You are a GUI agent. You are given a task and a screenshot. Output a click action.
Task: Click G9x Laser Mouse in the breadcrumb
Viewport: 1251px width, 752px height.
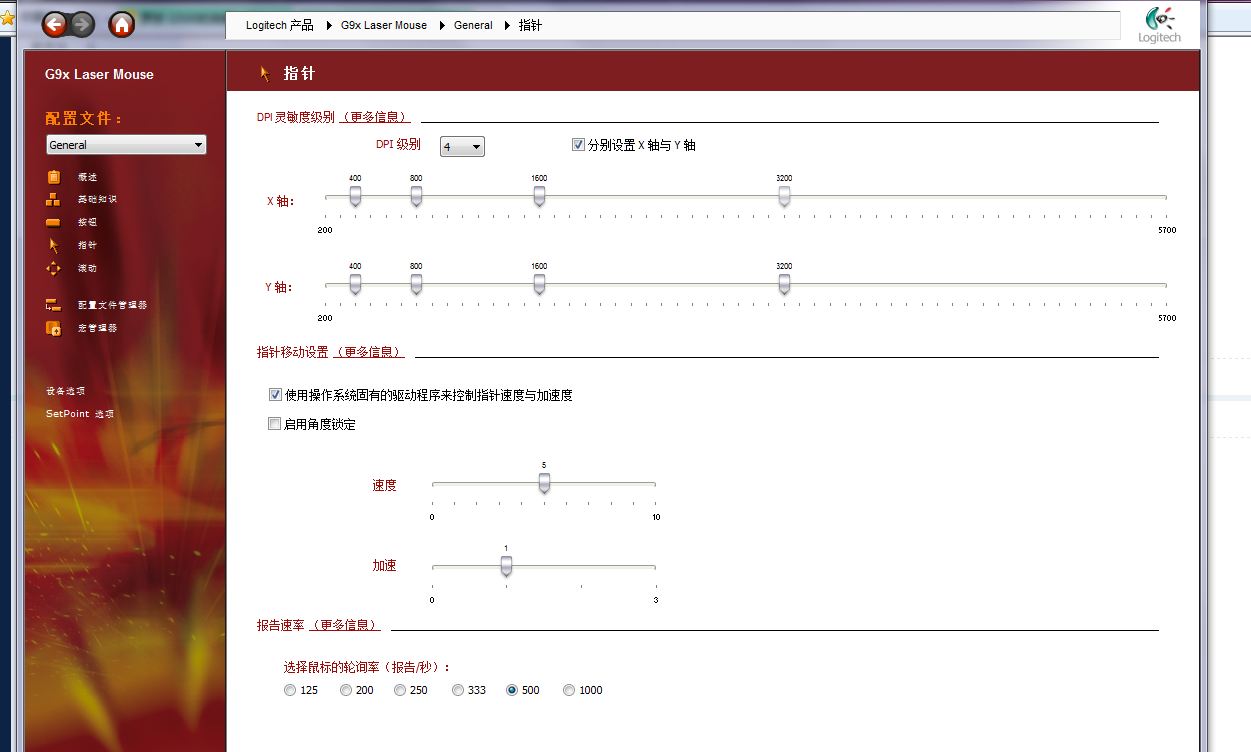click(383, 25)
